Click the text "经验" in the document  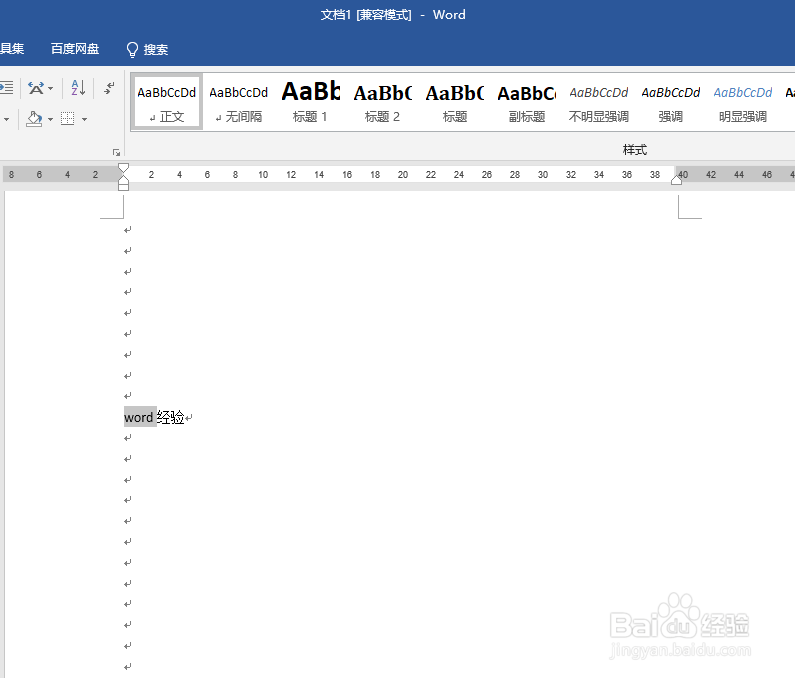click(x=170, y=417)
